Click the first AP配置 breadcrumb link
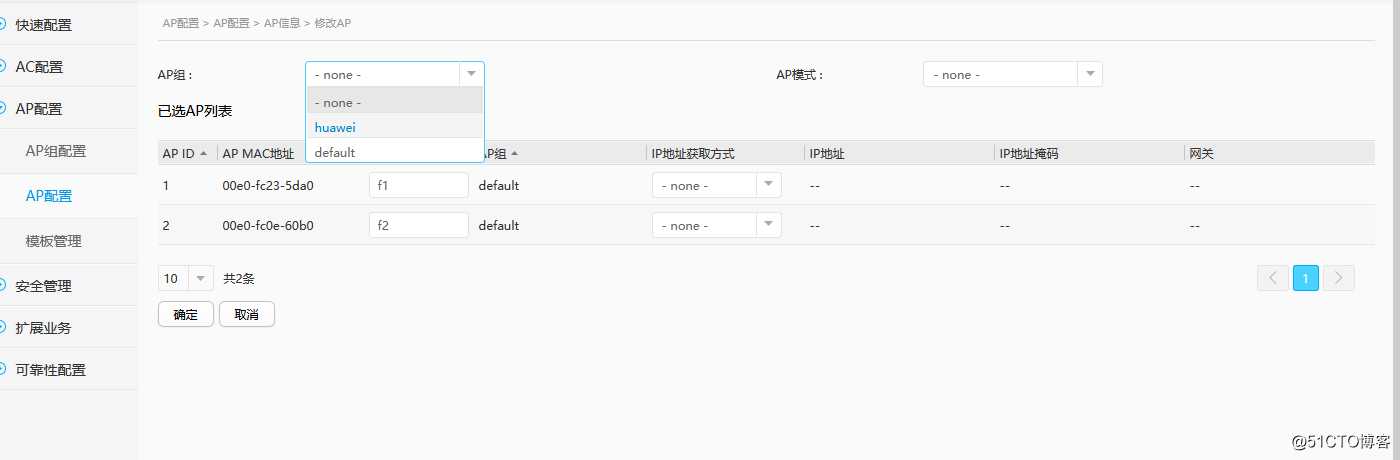 181,22
